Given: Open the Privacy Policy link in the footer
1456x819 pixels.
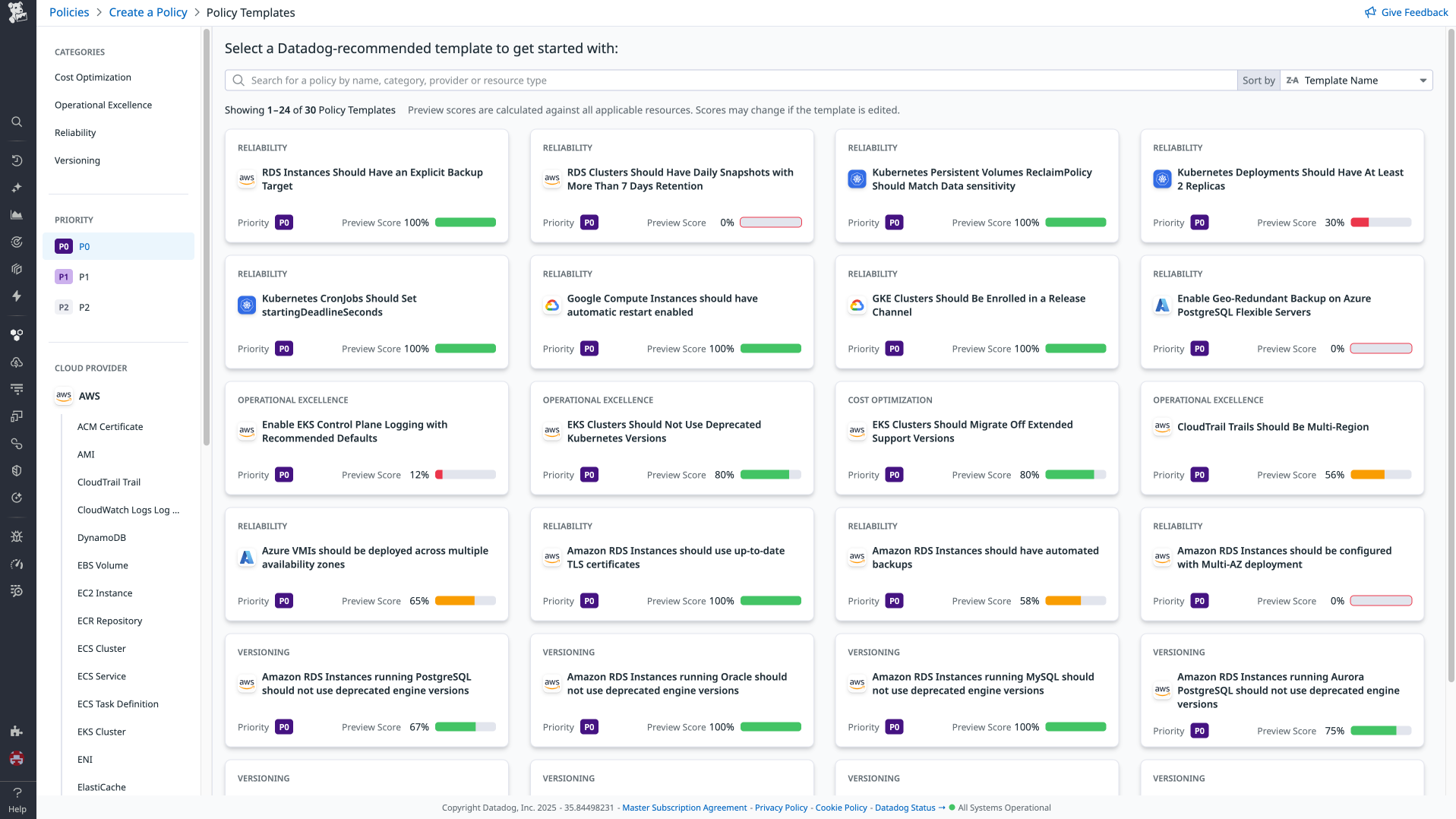Looking at the screenshot, I should click(x=781, y=808).
